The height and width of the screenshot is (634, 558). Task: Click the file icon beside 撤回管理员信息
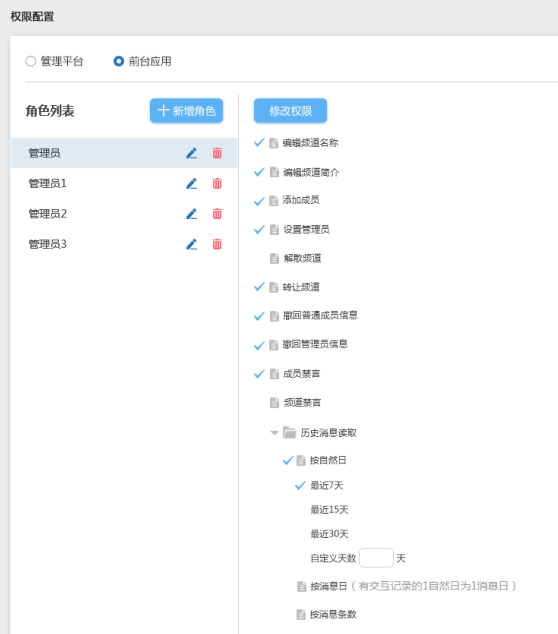(274, 345)
